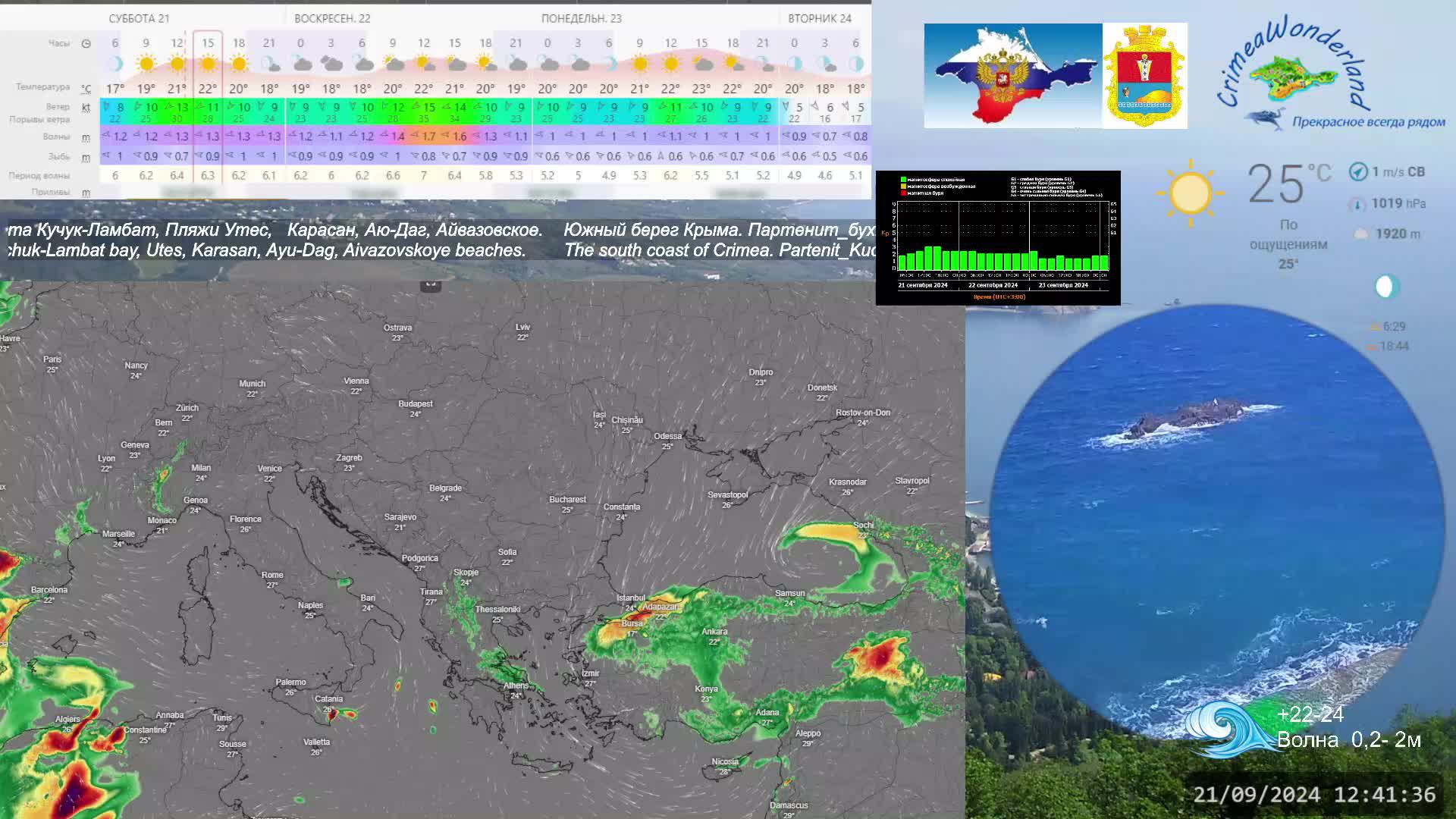Image resolution: width=1456 pixels, height=819 pixels.
Task: Click Vienna on the weather map
Action: (x=356, y=385)
